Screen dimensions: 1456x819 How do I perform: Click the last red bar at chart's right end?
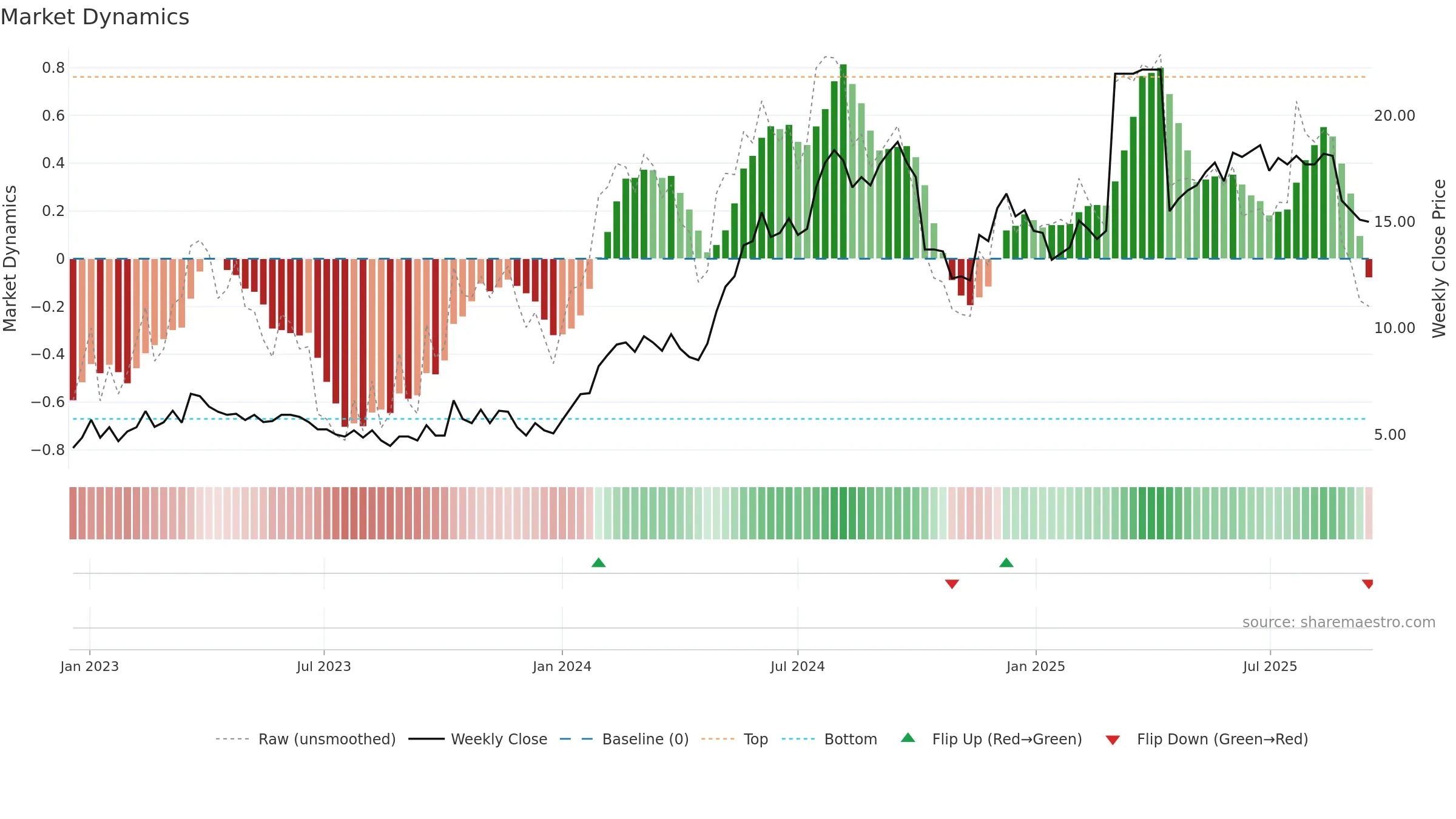tap(1369, 268)
